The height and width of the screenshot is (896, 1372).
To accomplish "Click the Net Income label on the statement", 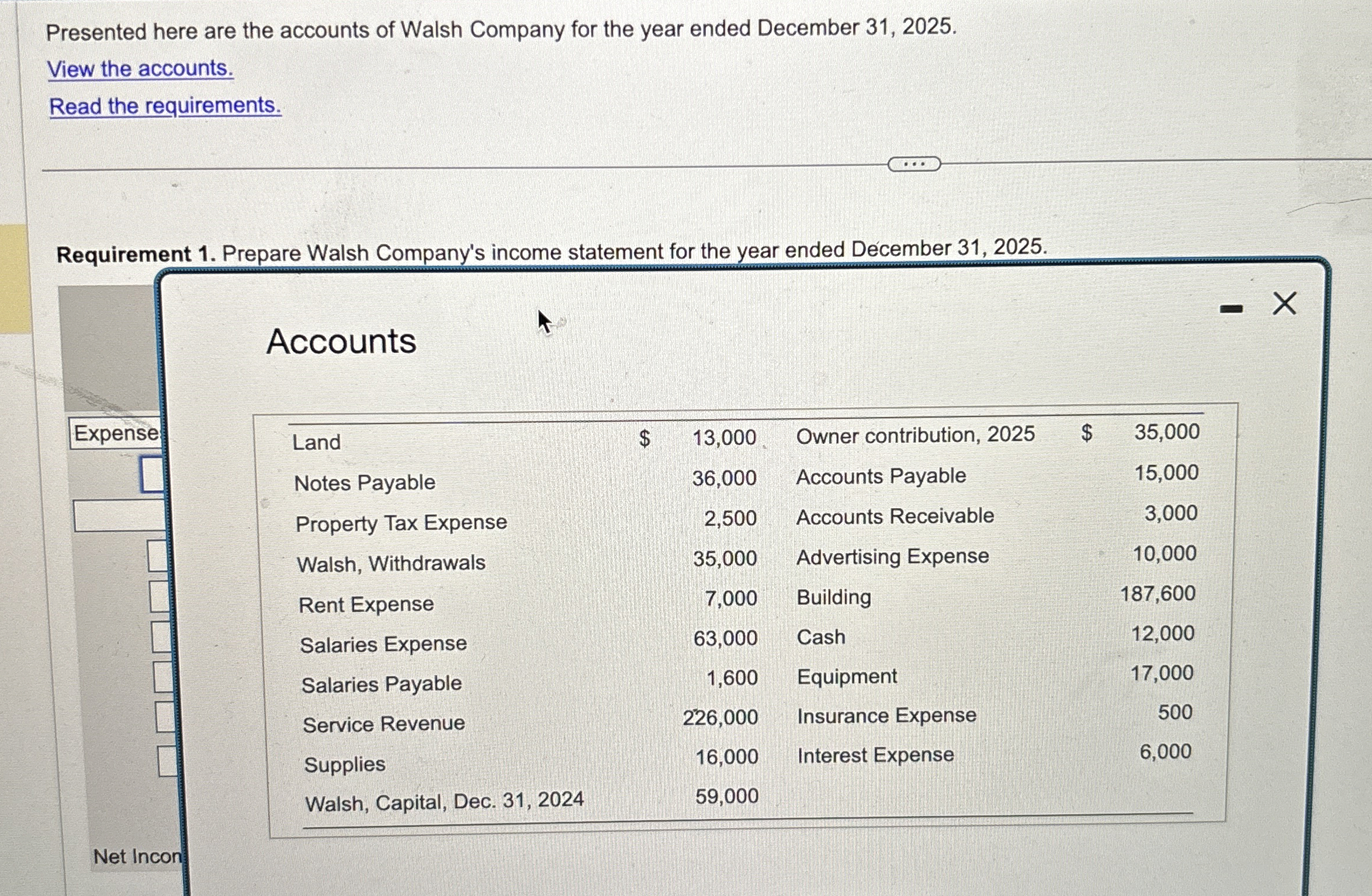I will pos(137,857).
